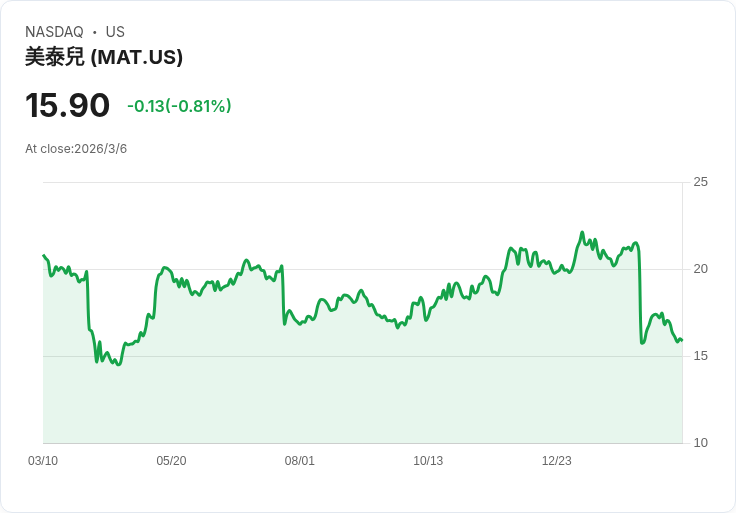Click the 15.90 current price

click(x=67, y=105)
